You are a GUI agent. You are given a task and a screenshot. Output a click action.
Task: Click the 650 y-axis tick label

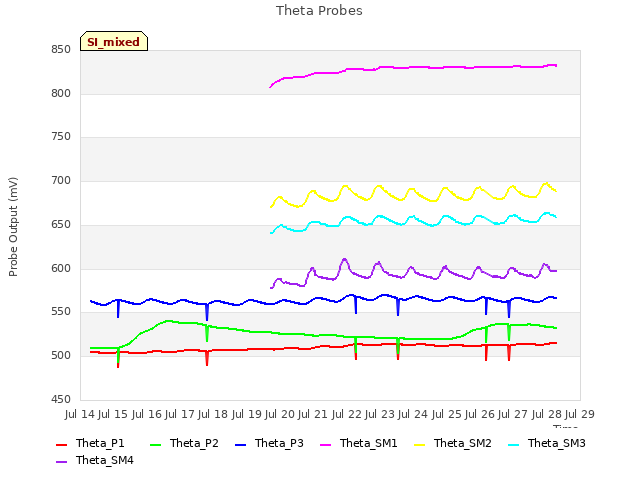pos(61,224)
